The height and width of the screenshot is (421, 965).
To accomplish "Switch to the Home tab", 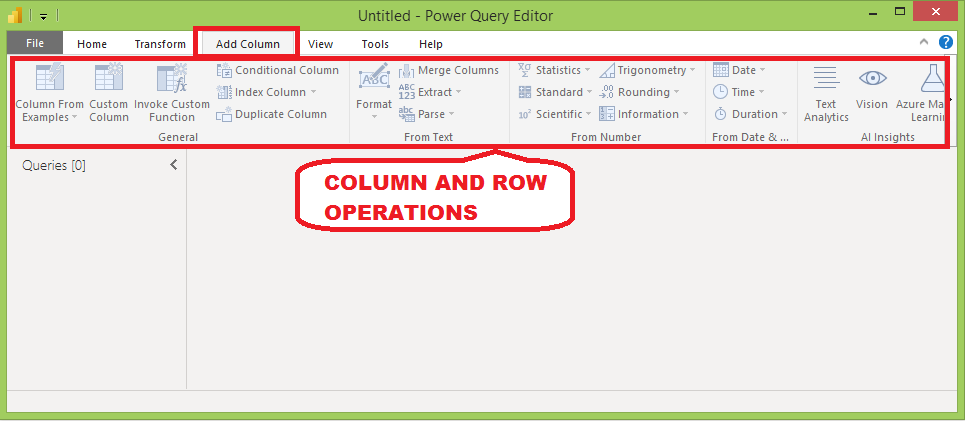I will click(92, 44).
